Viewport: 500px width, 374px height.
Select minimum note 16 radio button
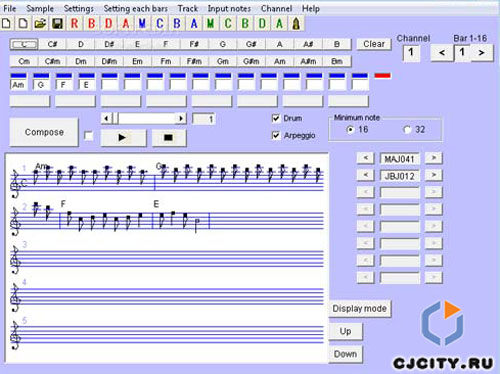click(350, 130)
